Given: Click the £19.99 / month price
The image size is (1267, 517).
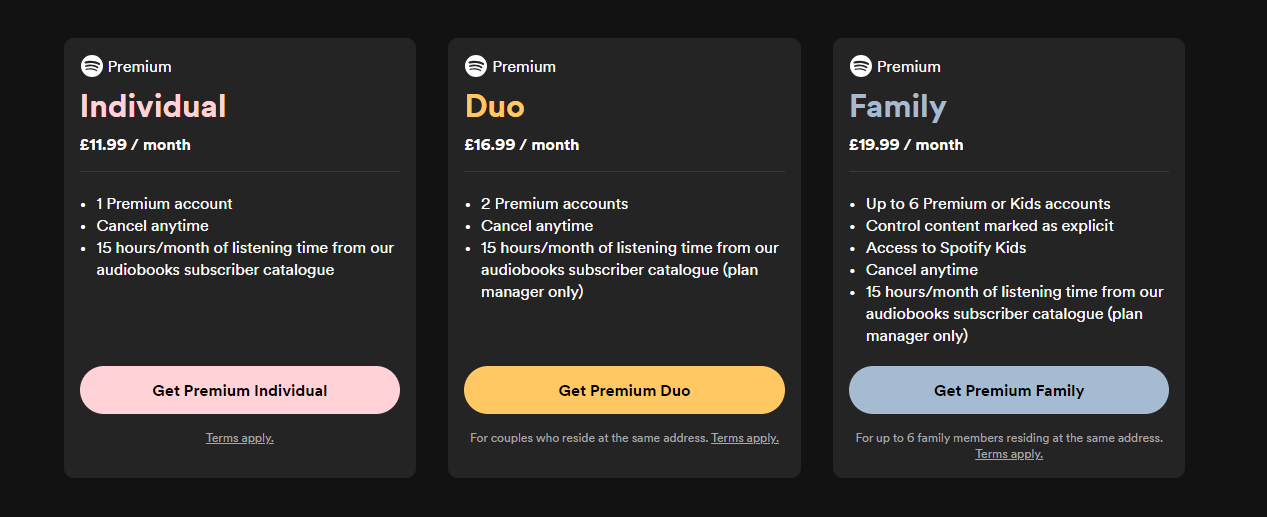Looking at the screenshot, I should [906, 145].
